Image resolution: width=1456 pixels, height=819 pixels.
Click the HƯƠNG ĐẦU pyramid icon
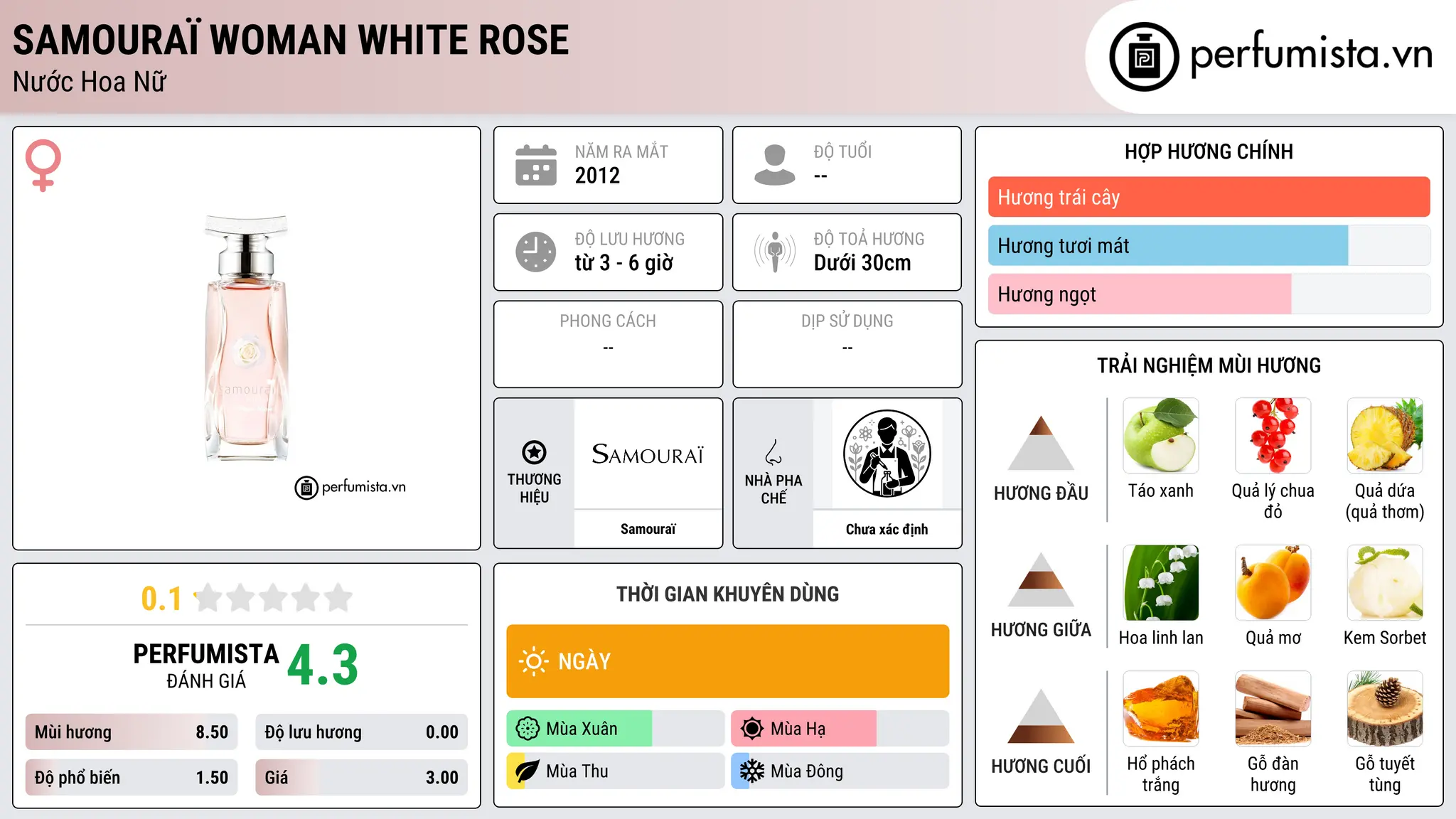point(1041,443)
